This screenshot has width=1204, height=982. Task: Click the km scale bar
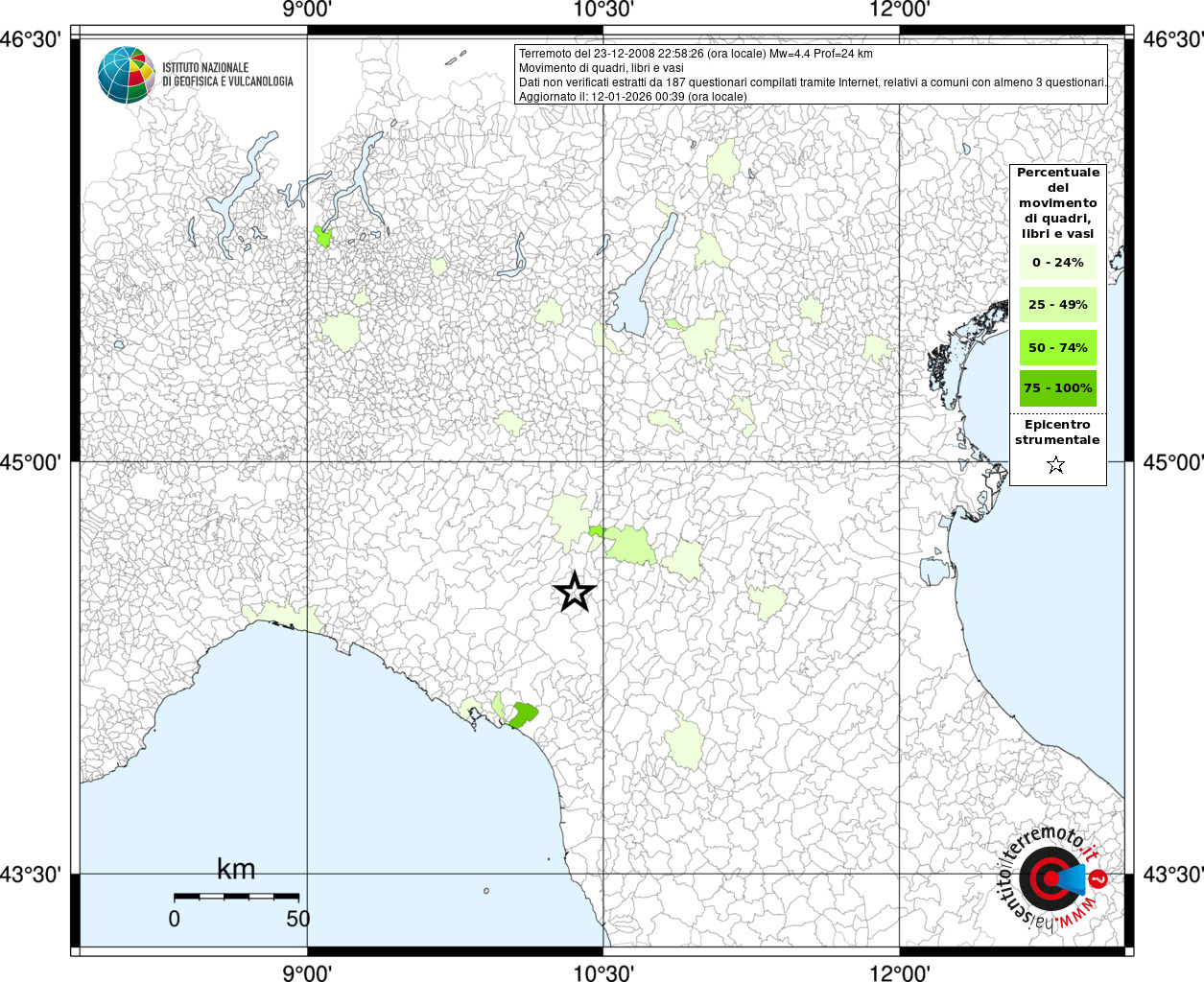point(236,897)
